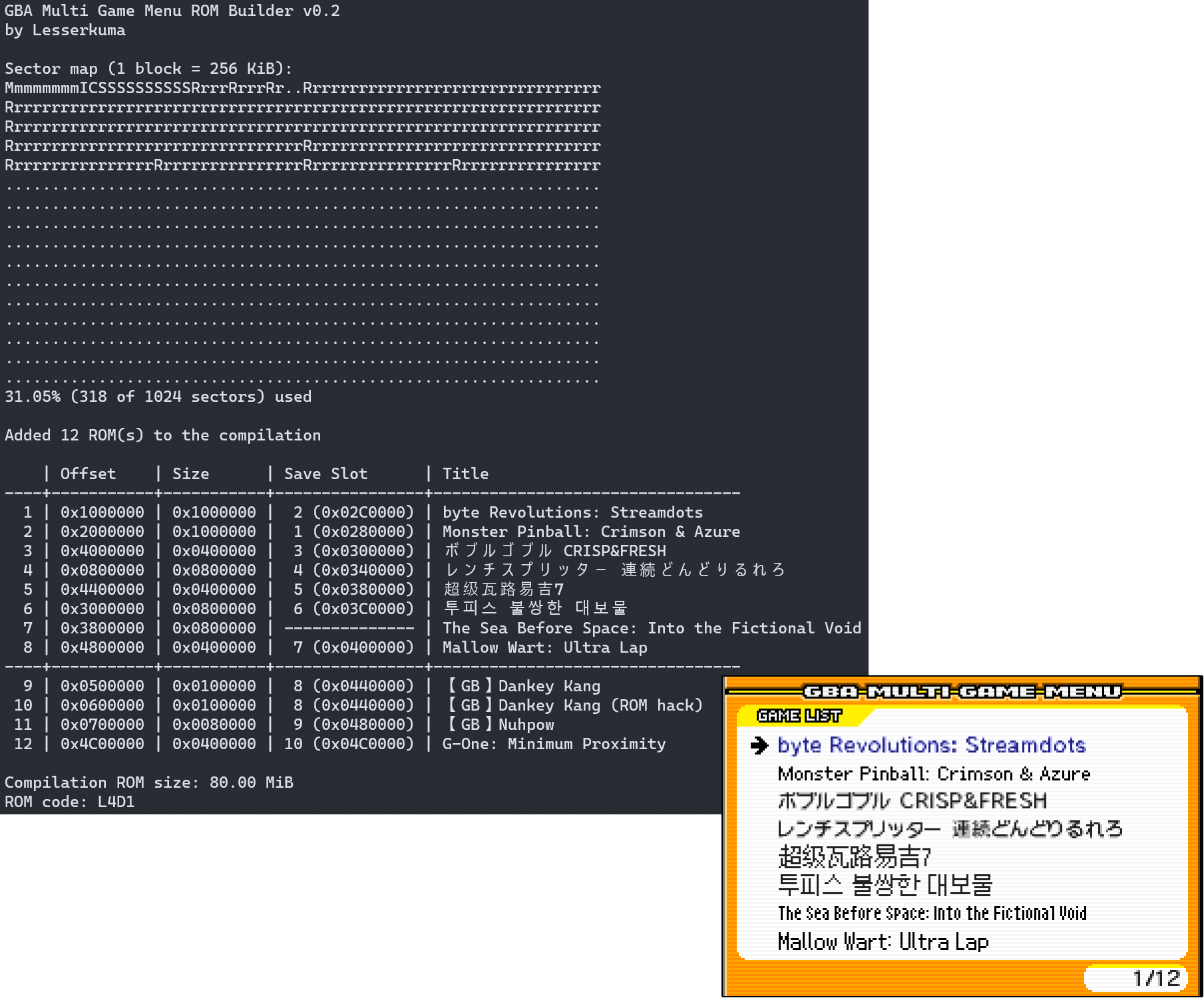
Task: Click offset 0x0500000 in row 9
Action: coord(102,686)
